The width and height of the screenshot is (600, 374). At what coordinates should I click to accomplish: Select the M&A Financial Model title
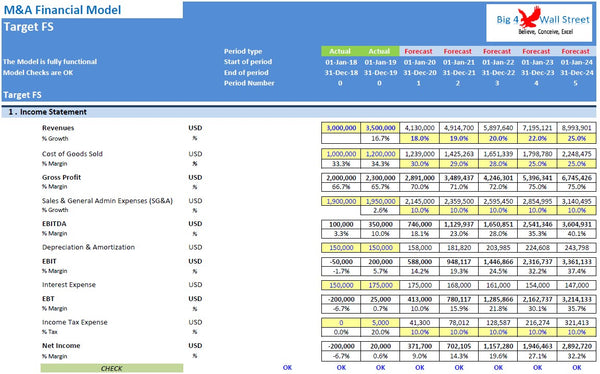[x=62, y=10]
